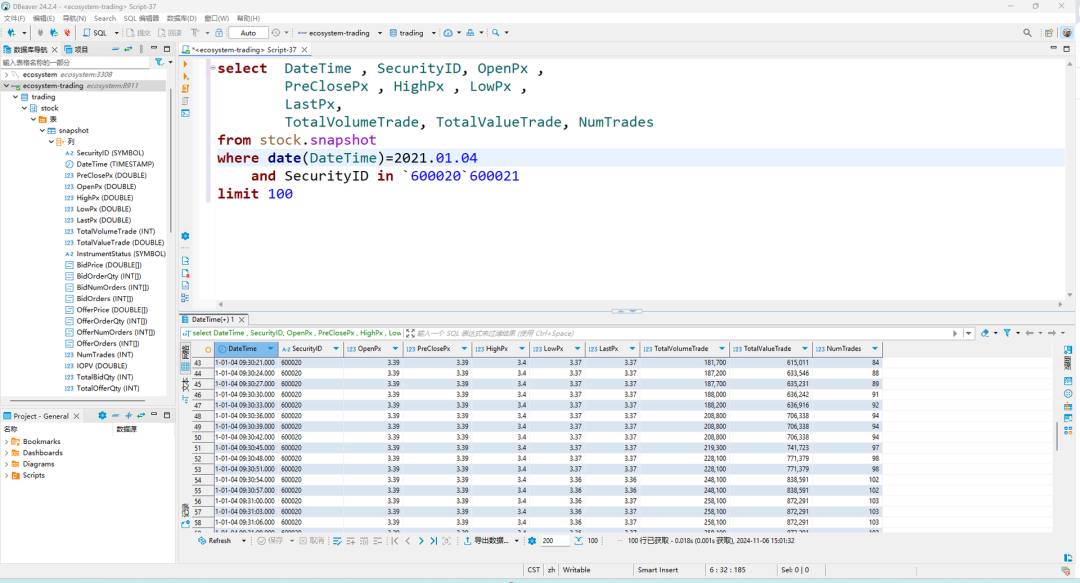
Task: Click the collapse all icon in navigator
Action: click(x=116, y=49)
